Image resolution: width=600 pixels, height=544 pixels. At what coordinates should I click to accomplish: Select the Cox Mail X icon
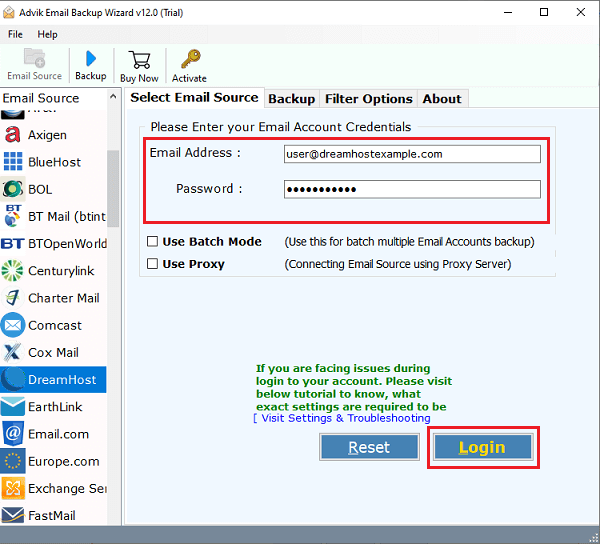coord(13,352)
